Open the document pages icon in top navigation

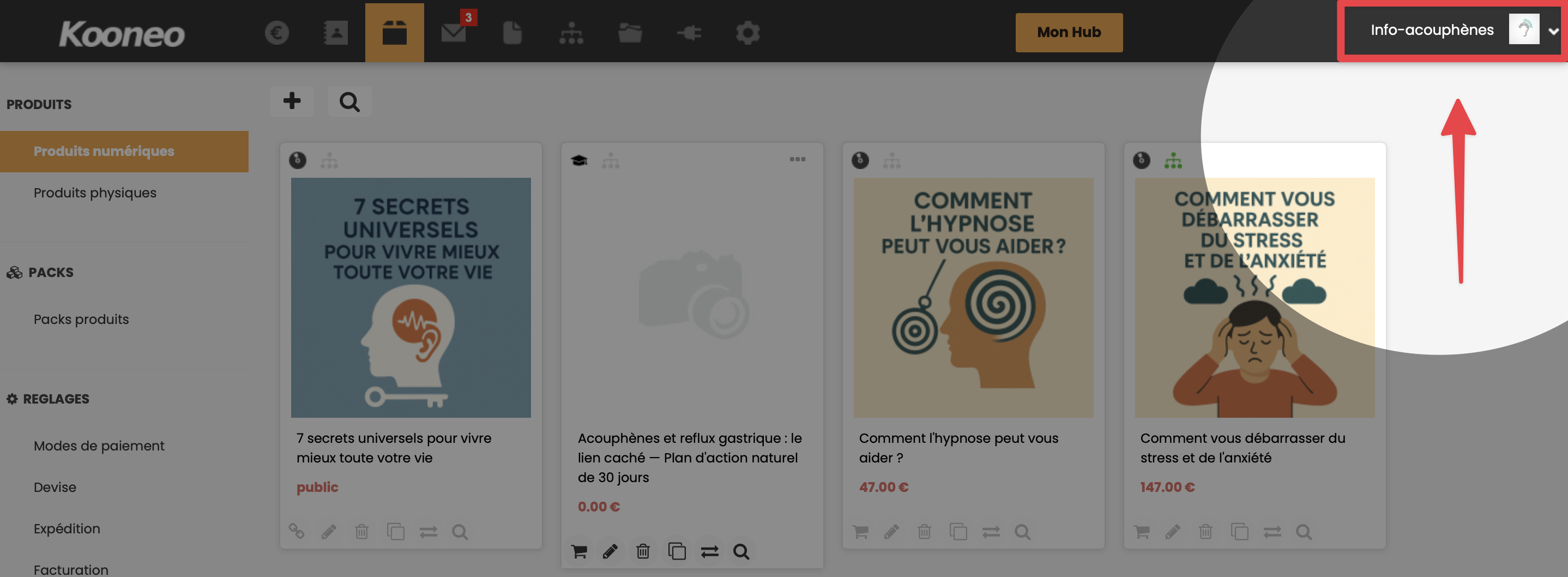[512, 32]
